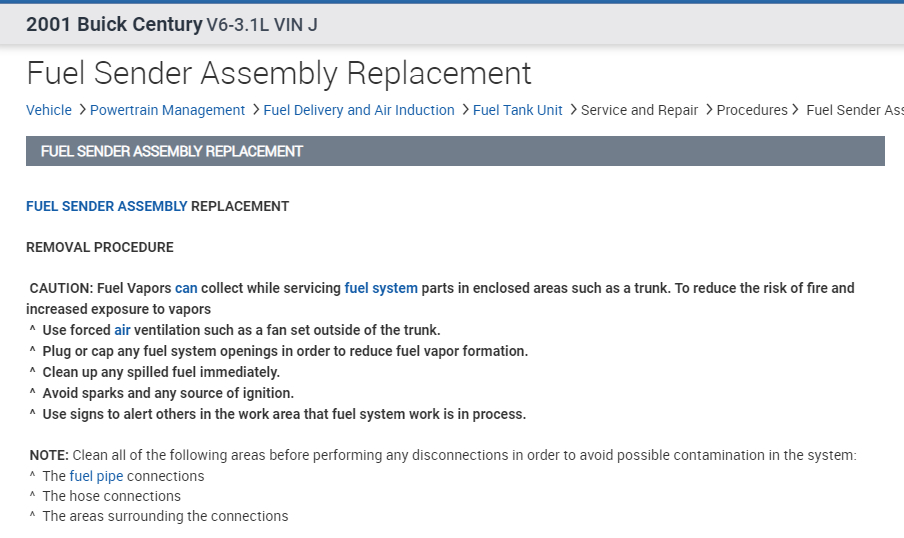The height and width of the screenshot is (538, 904).
Task: Click the chevron before Procedures breadcrumb
Action: (x=709, y=110)
